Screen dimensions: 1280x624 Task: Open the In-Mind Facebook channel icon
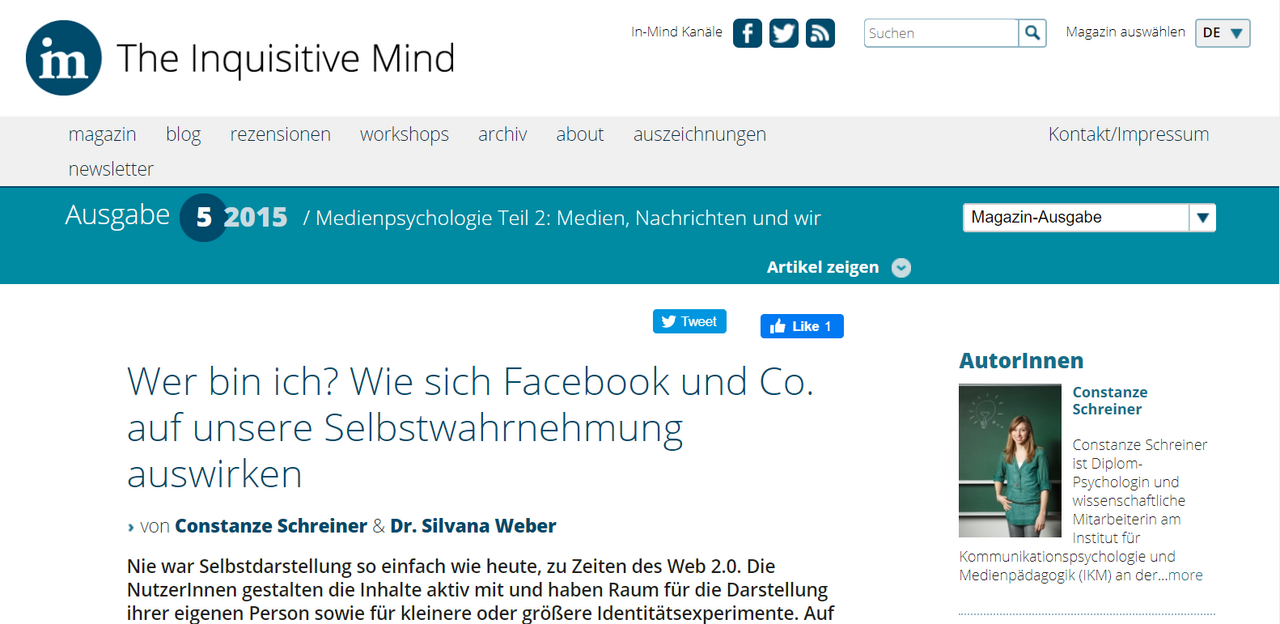pos(747,33)
